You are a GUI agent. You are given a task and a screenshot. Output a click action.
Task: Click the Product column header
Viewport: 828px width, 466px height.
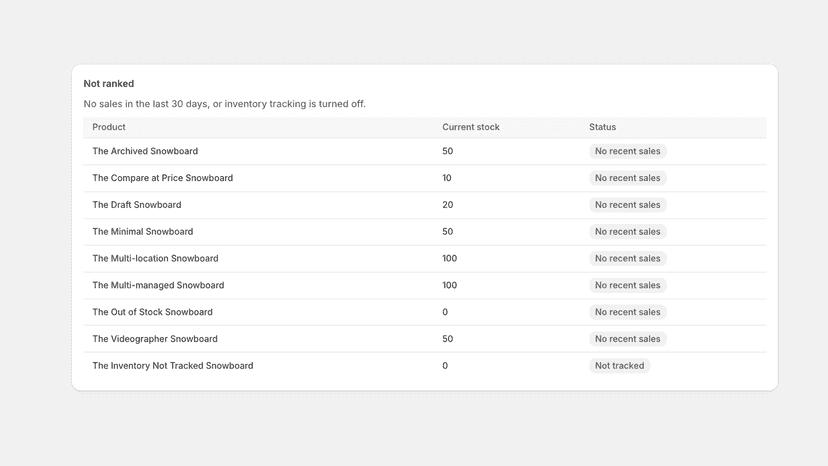pos(109,127)
